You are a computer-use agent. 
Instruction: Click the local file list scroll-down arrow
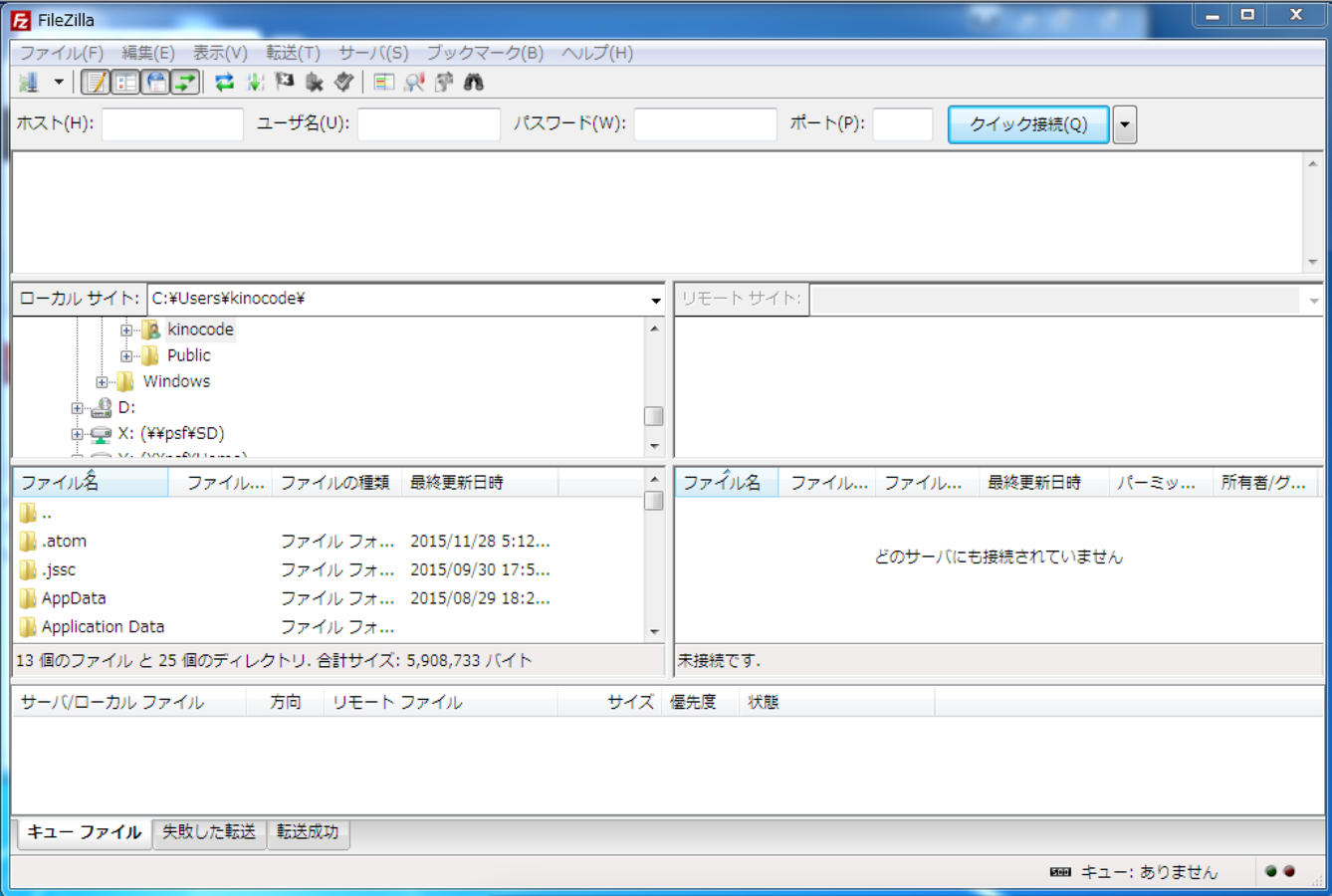click(x=654, y=631)
